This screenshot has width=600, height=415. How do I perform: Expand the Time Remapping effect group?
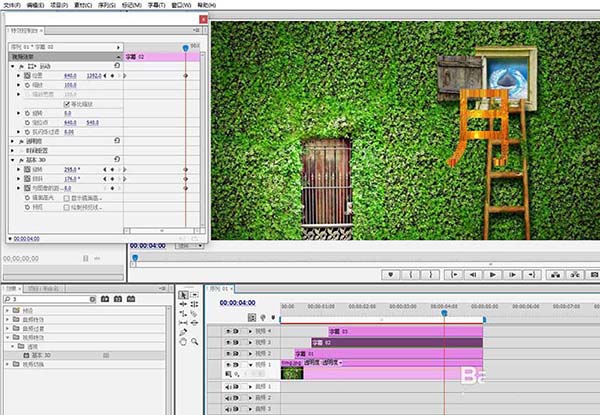point(12,150)
